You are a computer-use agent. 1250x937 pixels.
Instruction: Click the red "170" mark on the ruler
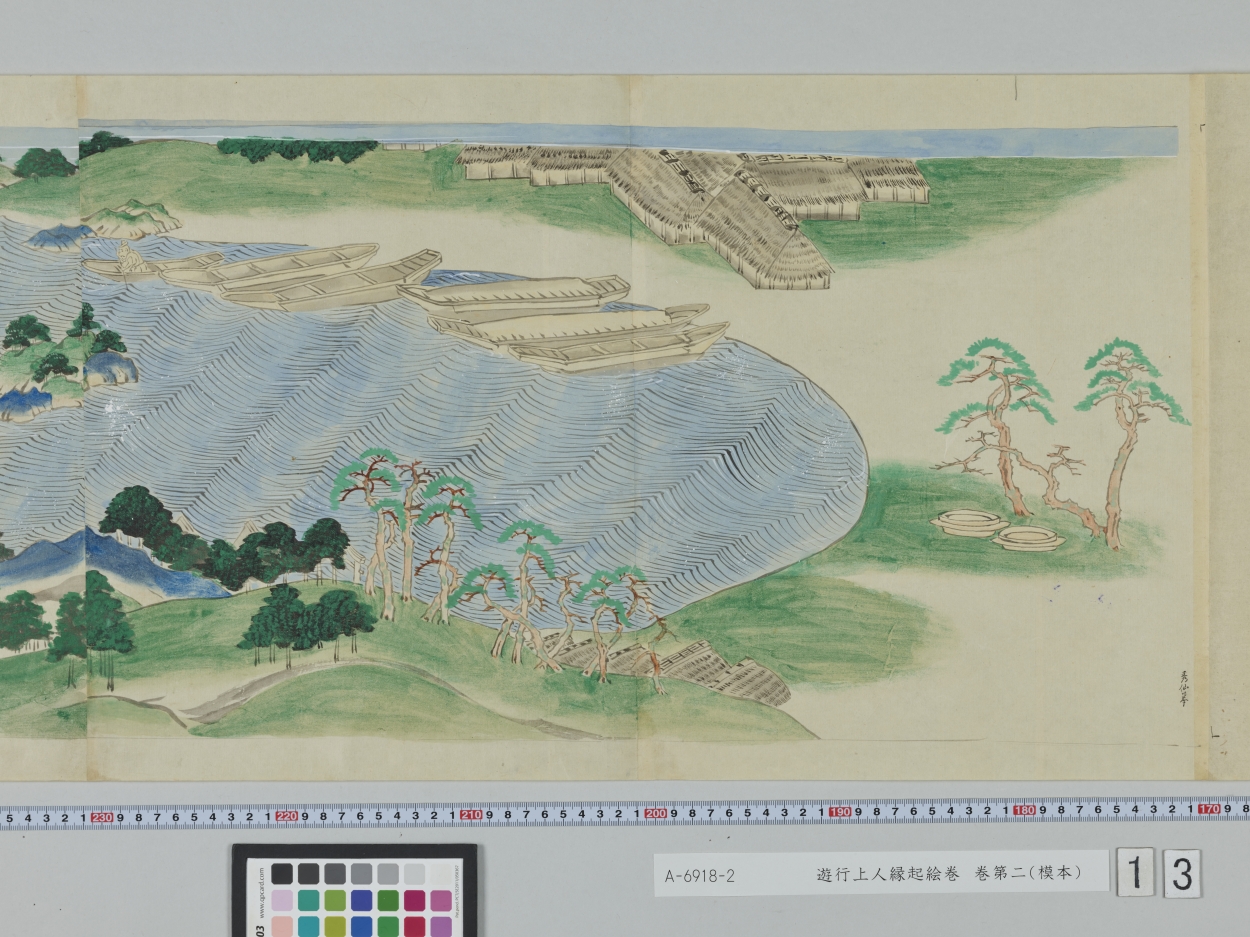pyautogui.click(x=1209, y=808)
